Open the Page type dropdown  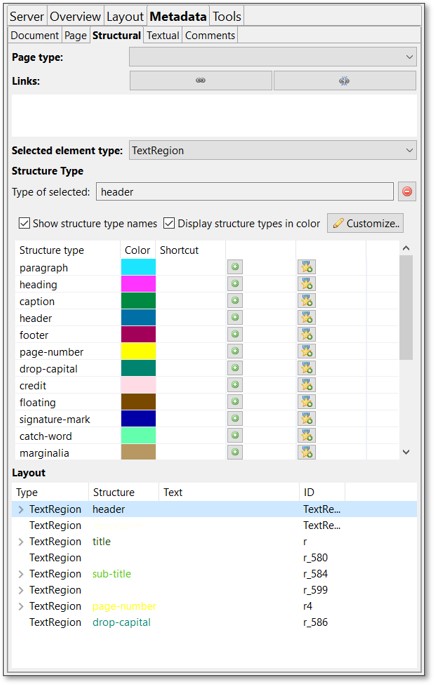tap(273, 57)
